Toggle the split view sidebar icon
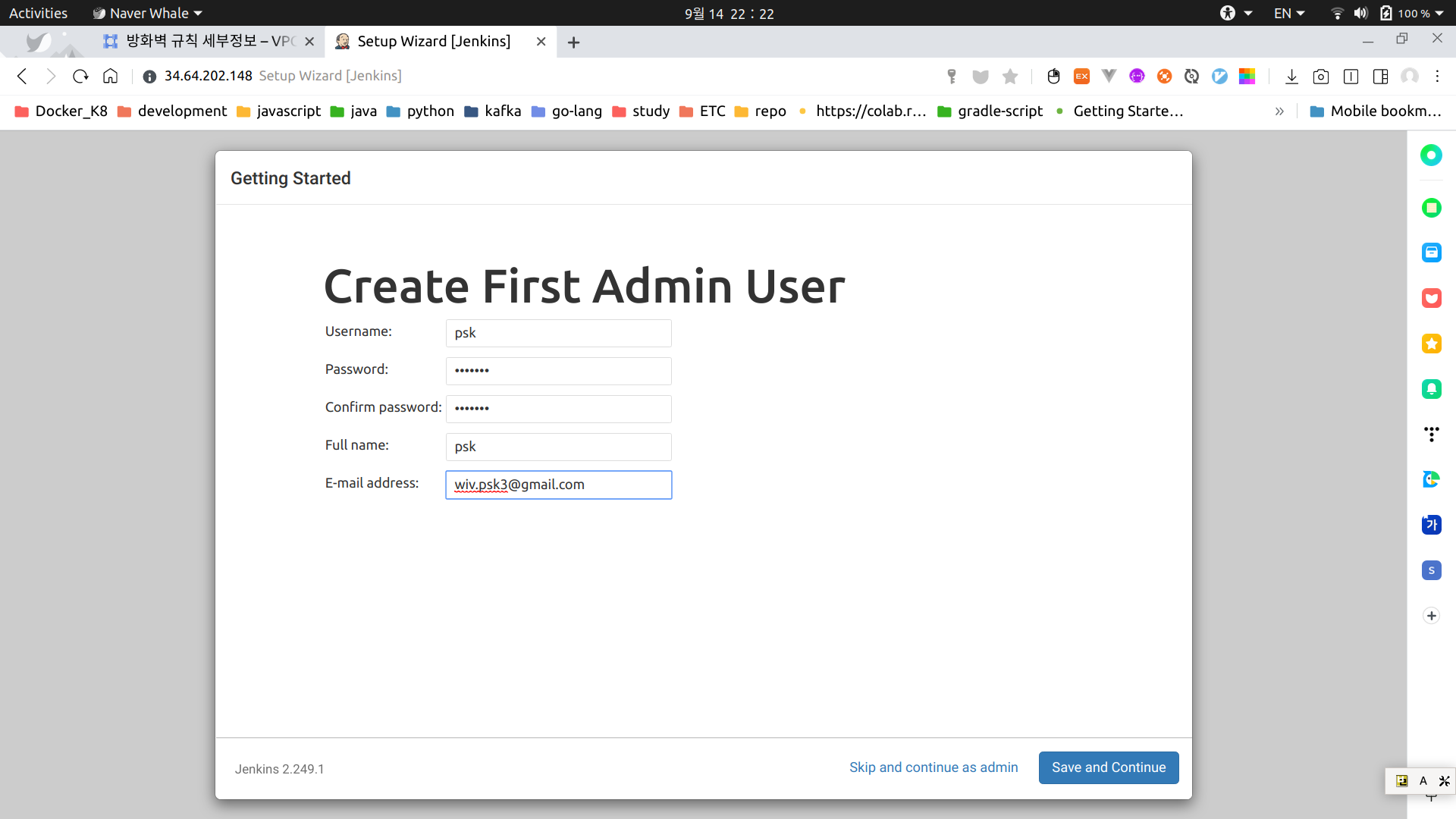The width and height of the screenshot is (1456, 819). click(x=1380, y=76)
